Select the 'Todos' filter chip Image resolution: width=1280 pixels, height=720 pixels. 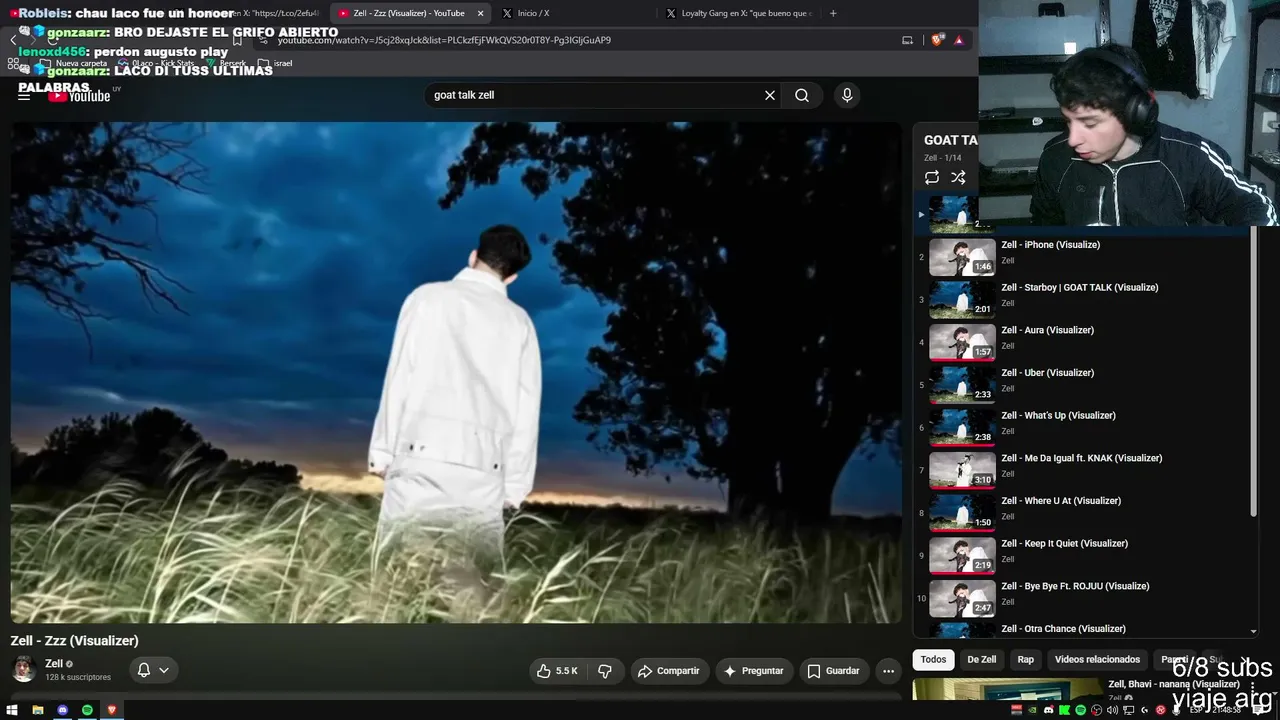(x=933, y=660)
